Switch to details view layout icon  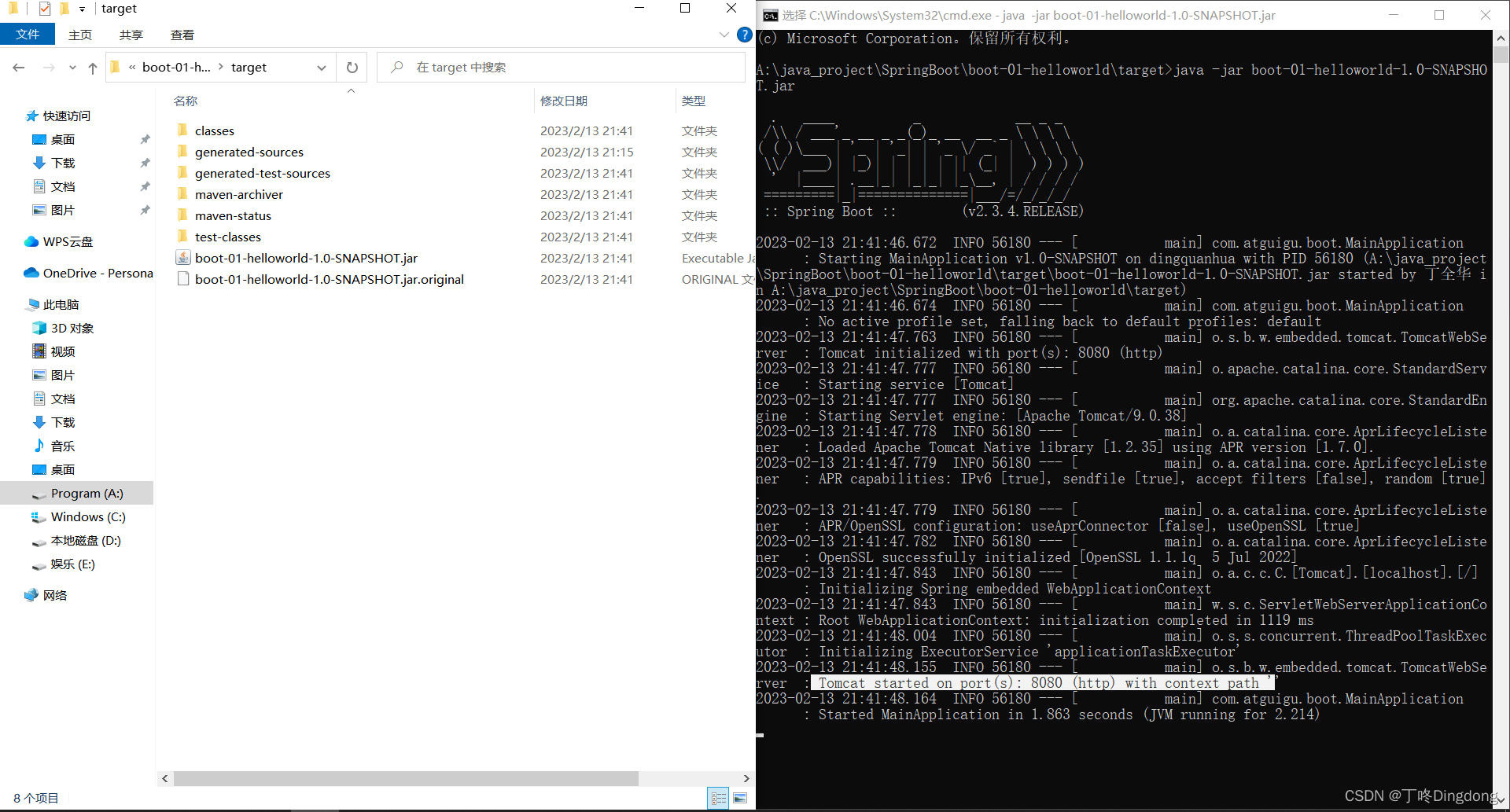pyautogui.click(x=719, y=798)
